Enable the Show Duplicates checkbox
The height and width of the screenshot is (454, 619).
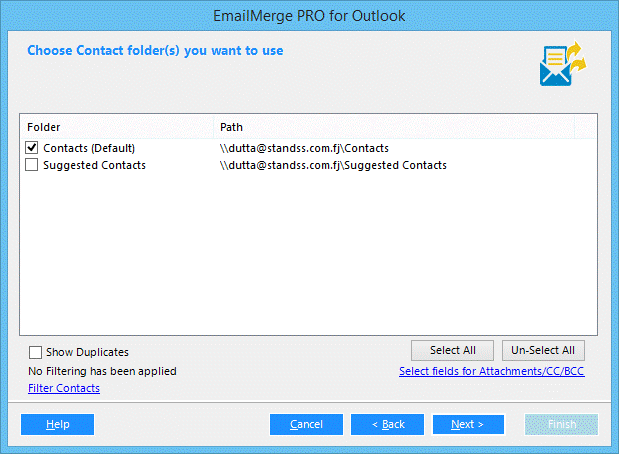tap(35, 352)
